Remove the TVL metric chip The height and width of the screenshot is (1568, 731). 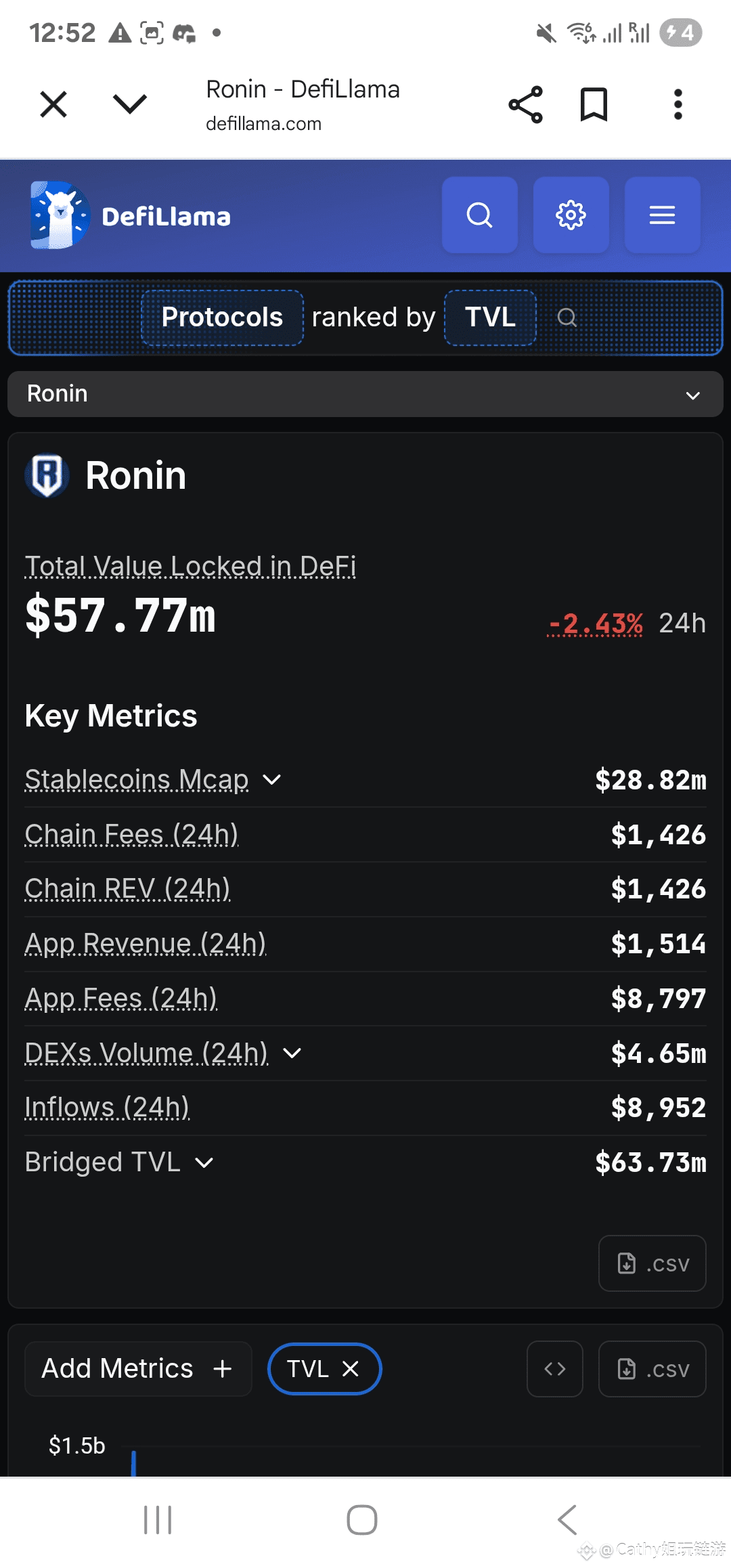click(351, 1369)
